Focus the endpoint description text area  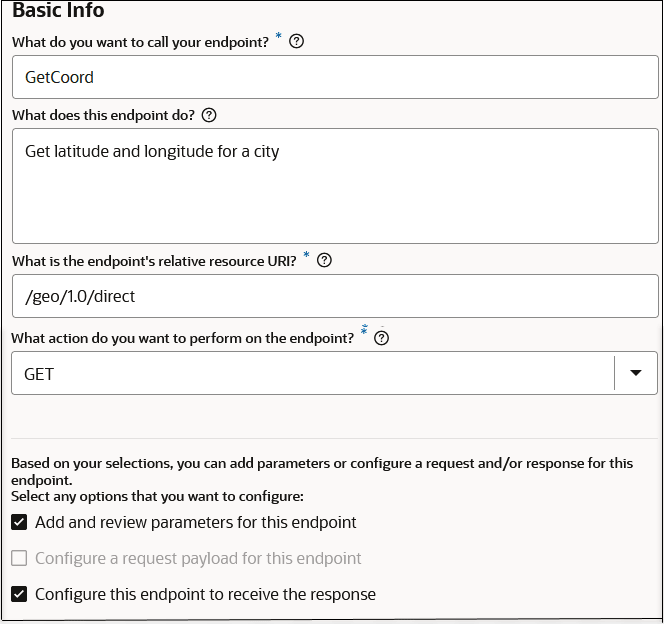pos(335,185)
